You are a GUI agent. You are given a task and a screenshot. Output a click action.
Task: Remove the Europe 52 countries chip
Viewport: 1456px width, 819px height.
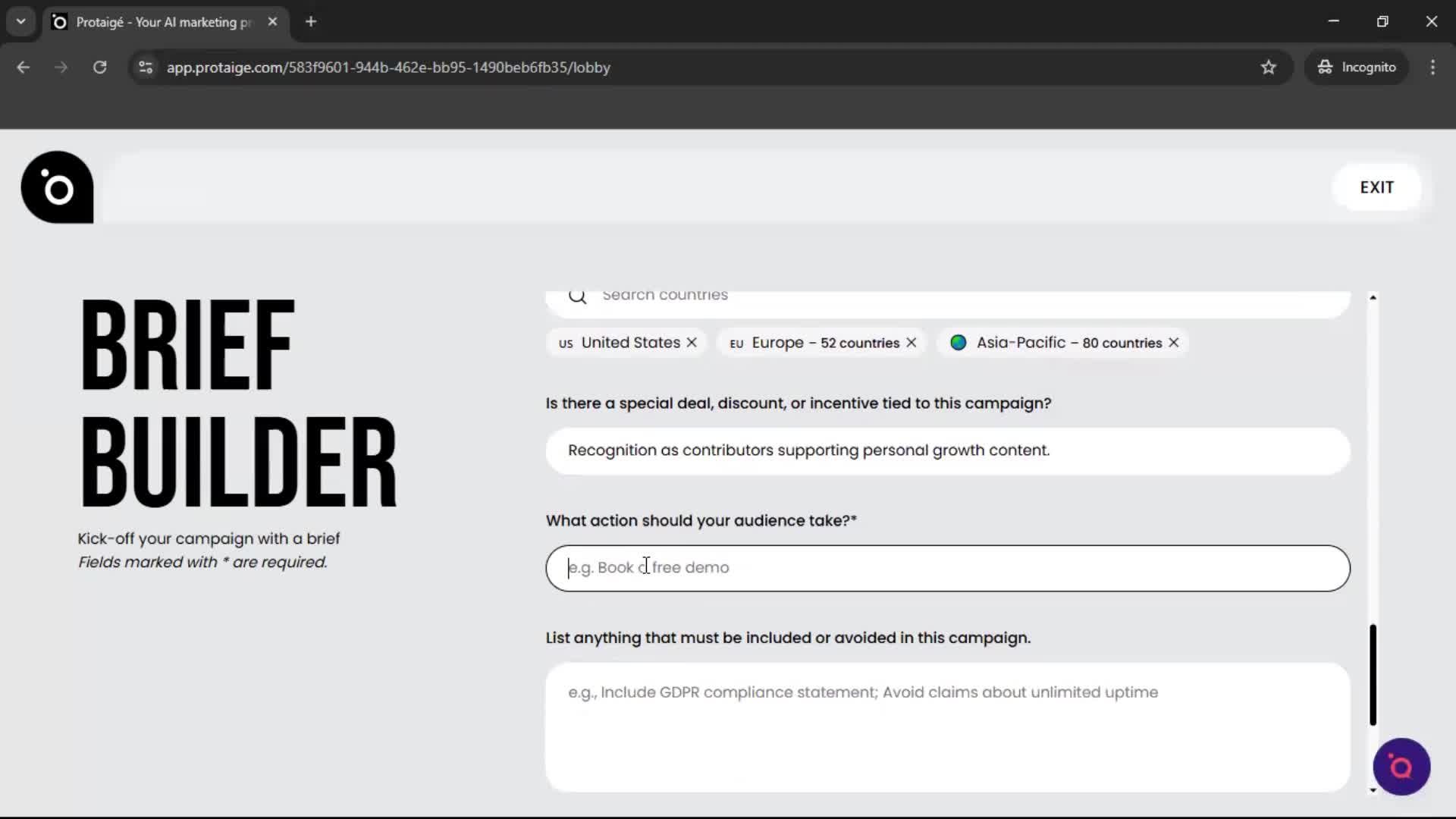(x=911, y=342)
